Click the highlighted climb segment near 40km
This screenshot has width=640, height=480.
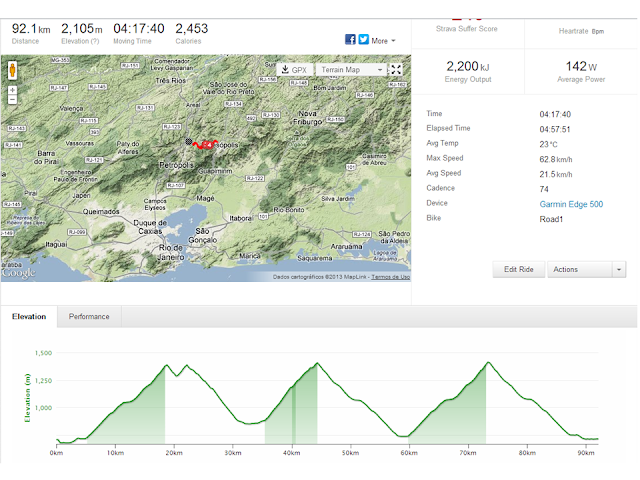(x=293, y=414)
